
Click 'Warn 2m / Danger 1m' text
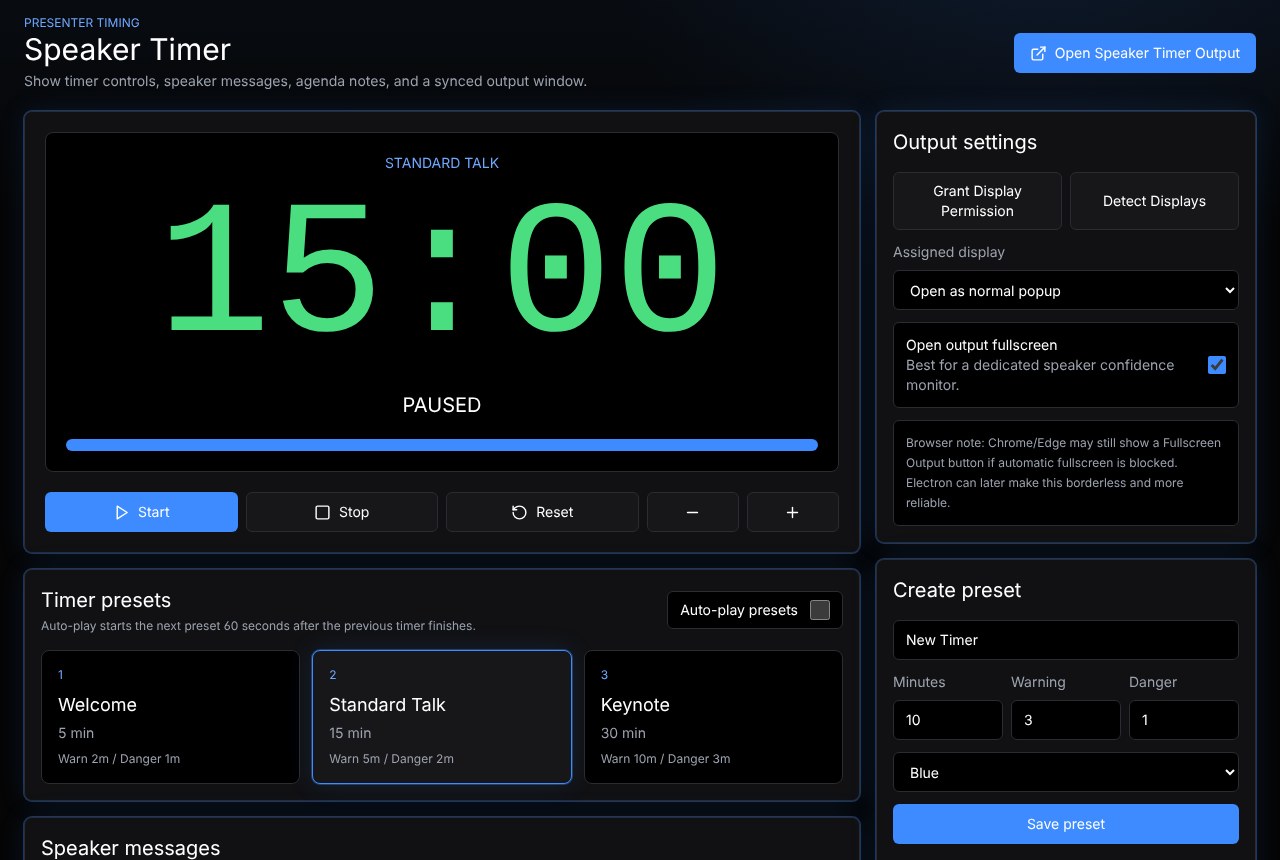[x=119, y=759]
